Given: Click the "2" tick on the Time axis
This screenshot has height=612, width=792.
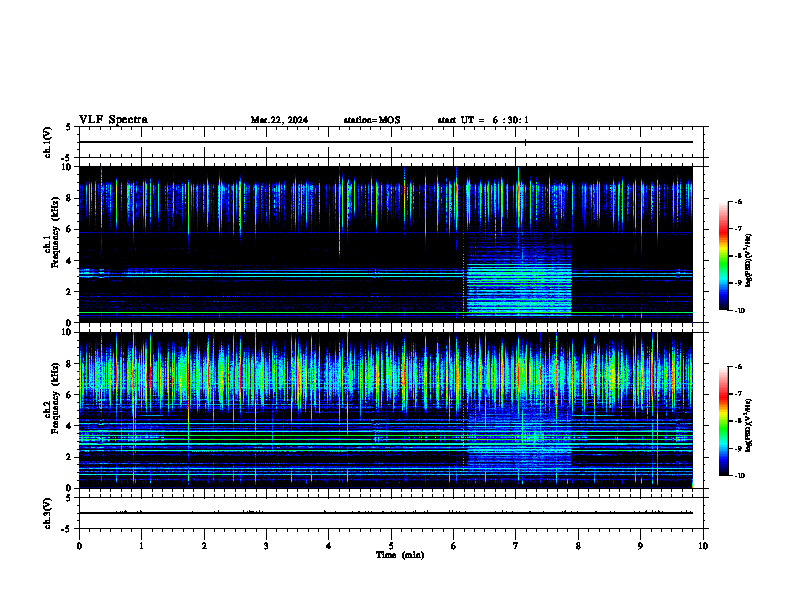Looking at the screenshot, I should pos(204,546).
